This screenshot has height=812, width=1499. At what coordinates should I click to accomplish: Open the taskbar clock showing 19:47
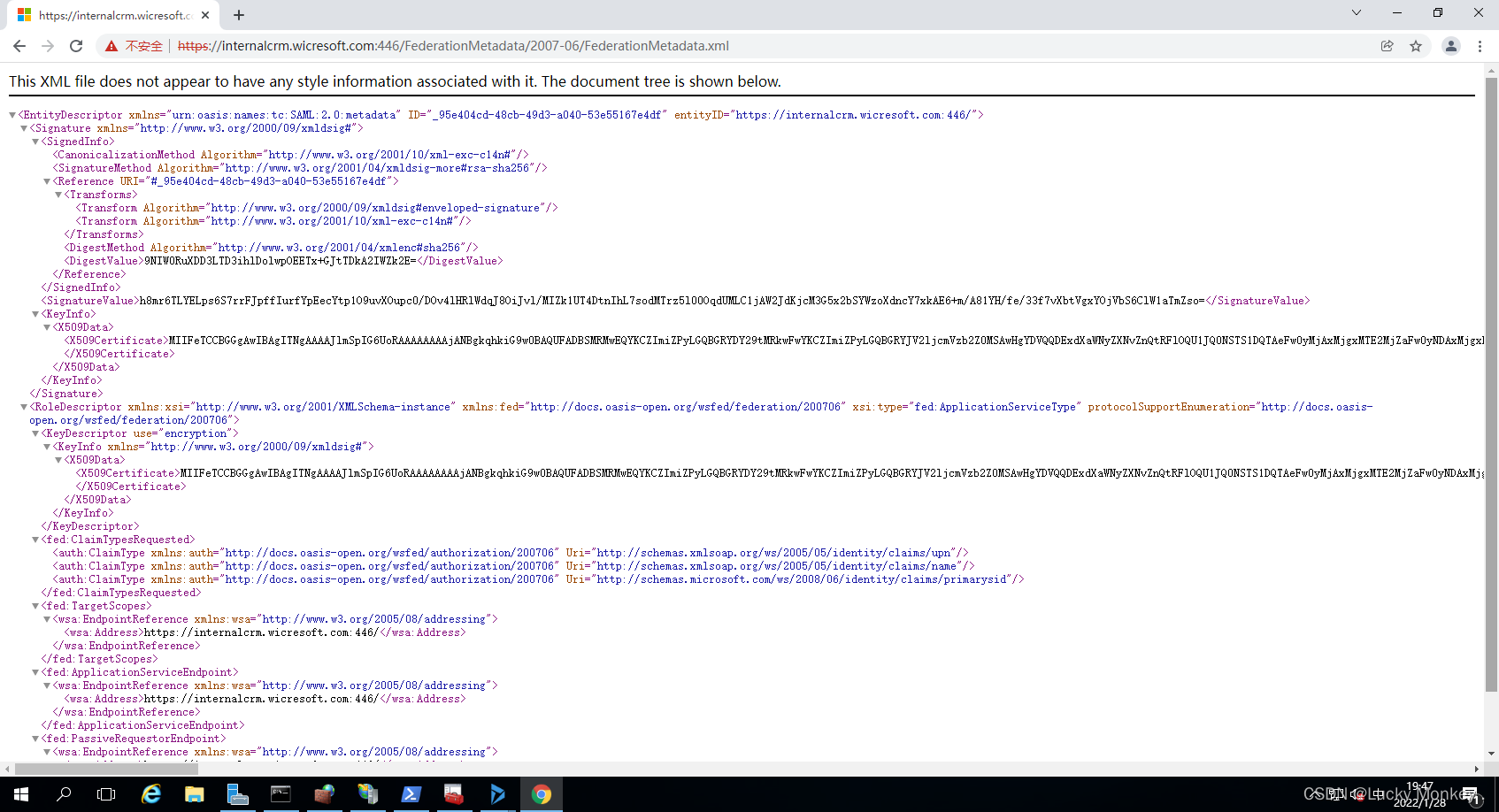[x=1419, y=794]
